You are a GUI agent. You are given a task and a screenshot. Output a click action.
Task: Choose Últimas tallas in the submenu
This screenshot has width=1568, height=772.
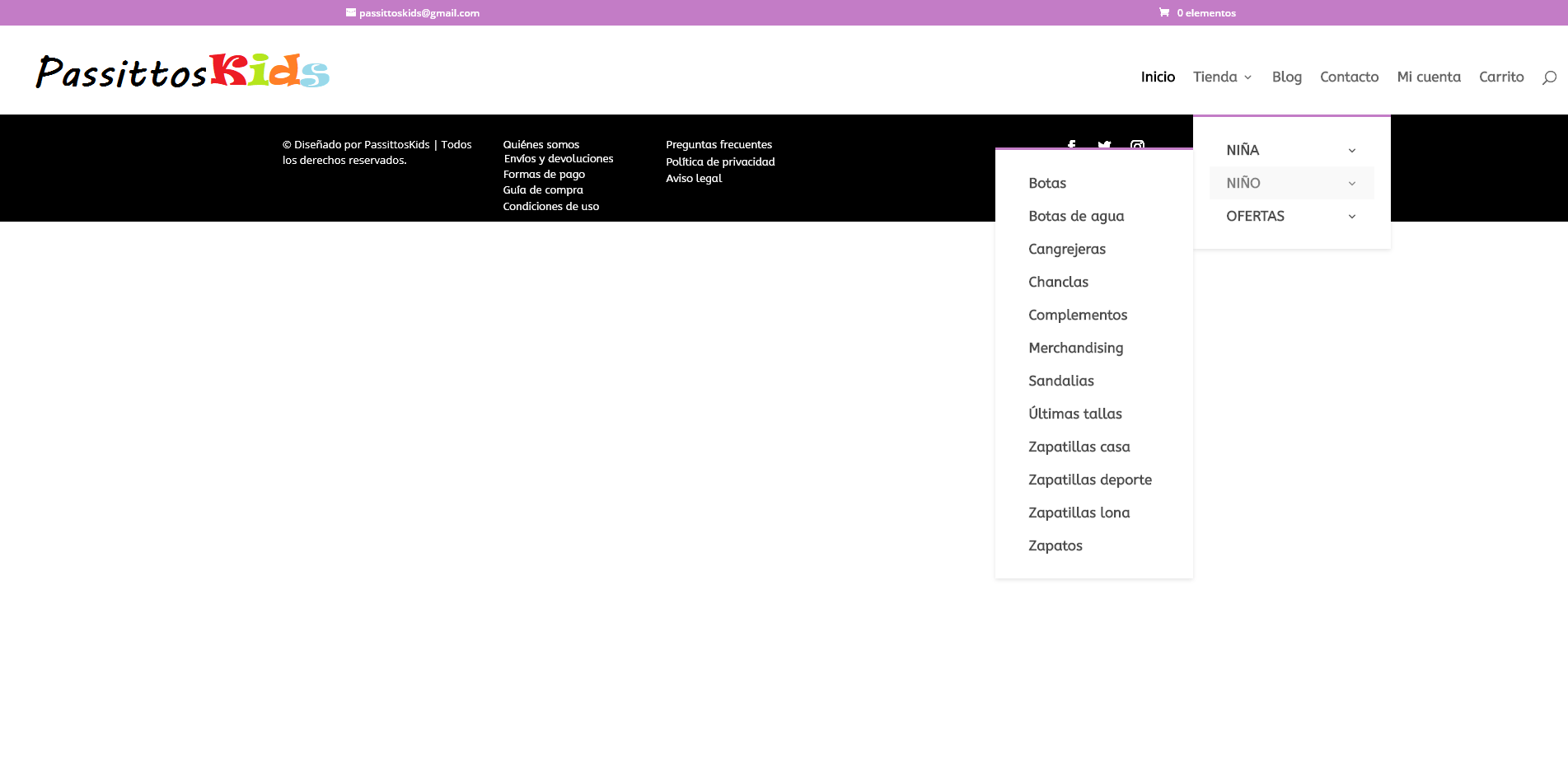1075,413
